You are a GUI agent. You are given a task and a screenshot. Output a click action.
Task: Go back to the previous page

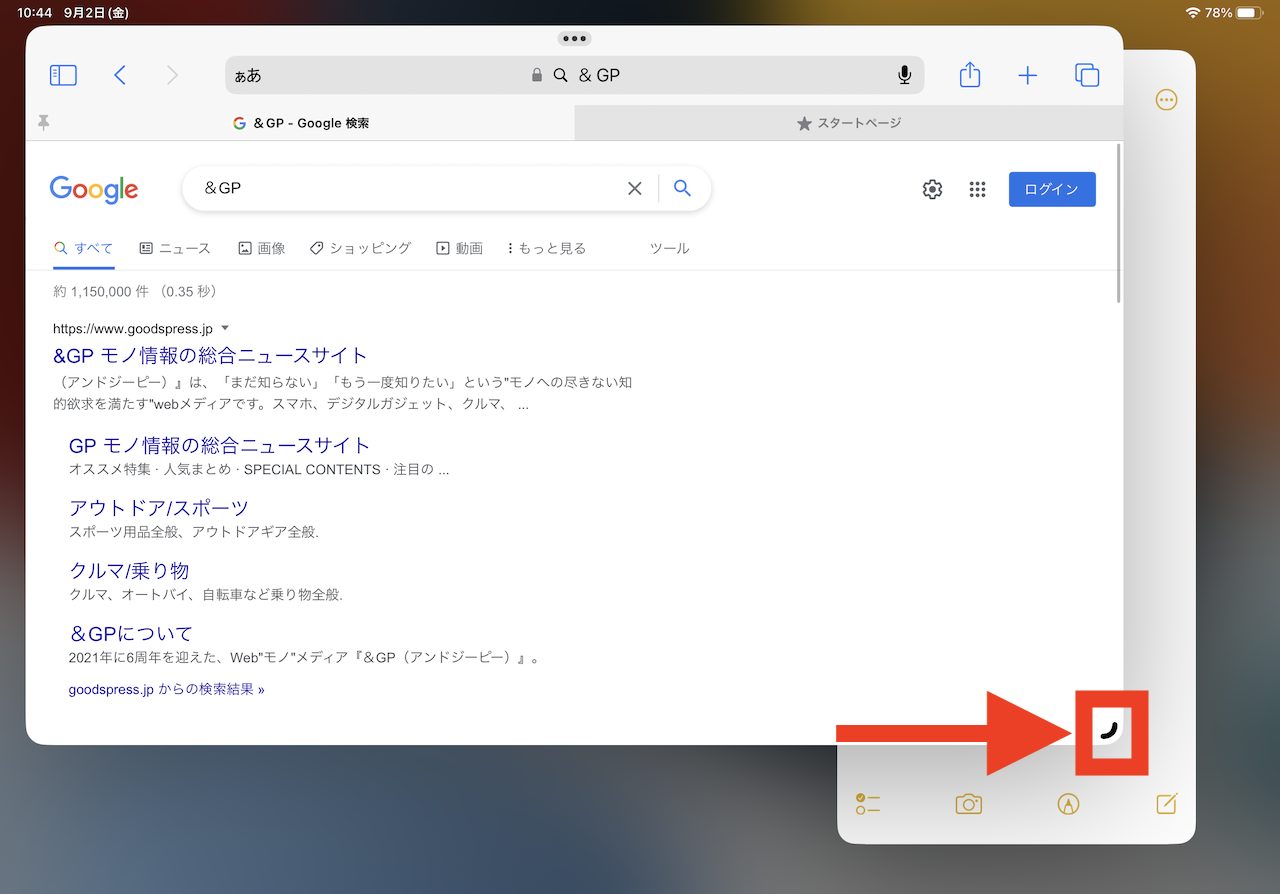(120, 75)
